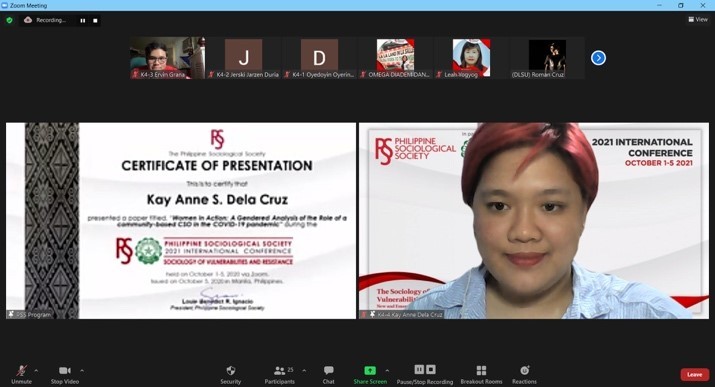Click Kay Anne Dela Cruz video tile
The width and height of the screenshot is (715, 387).
[x=534, y=221]
